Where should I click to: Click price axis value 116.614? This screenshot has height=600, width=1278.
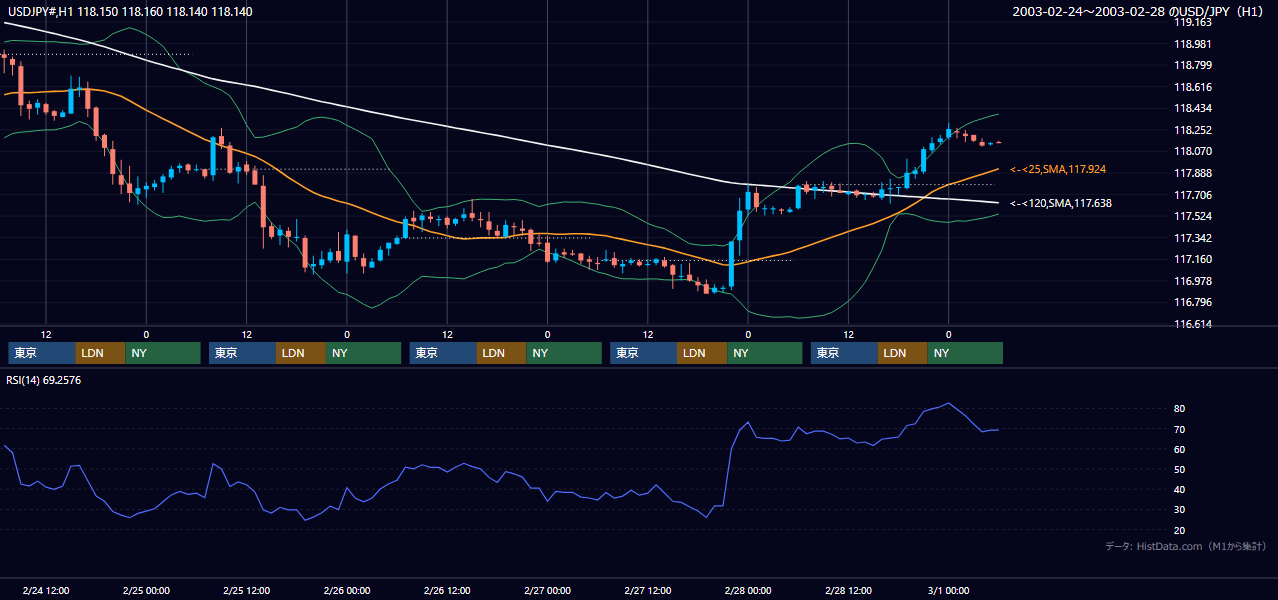pos(1192,324)
